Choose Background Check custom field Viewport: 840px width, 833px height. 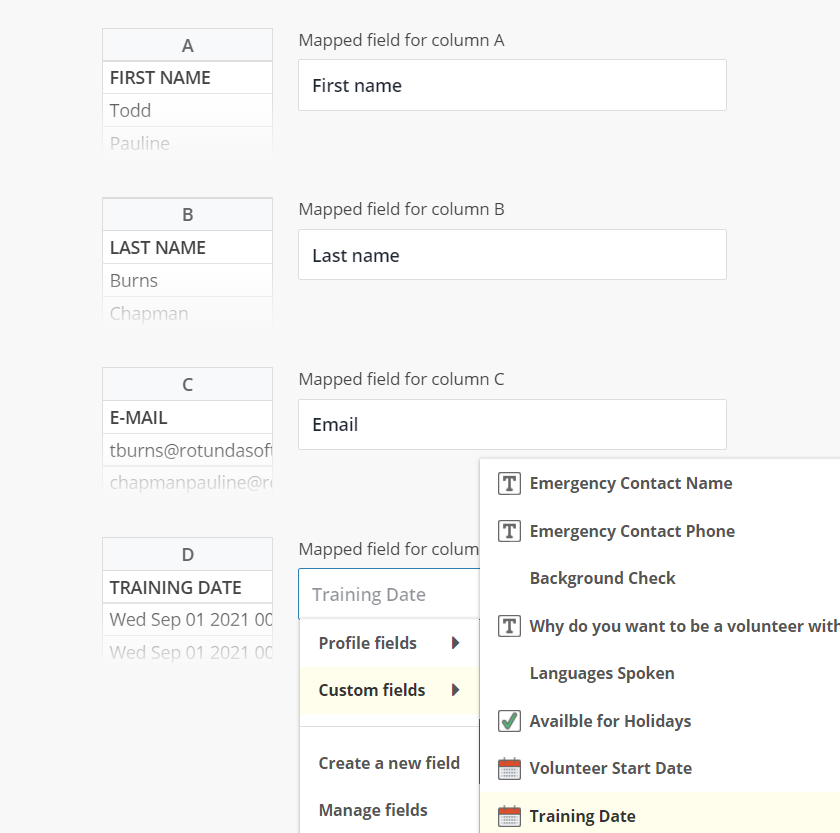click(x=602, y=578)
